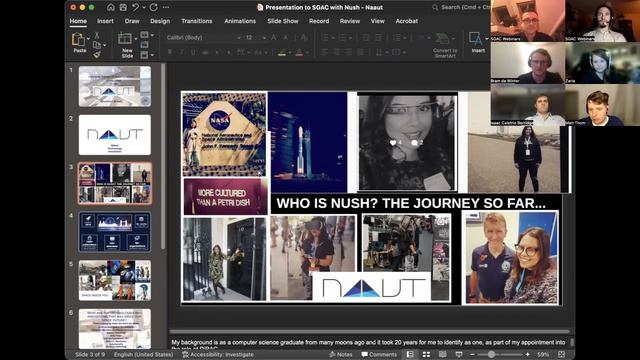The height and width of the screenshot is (360, 640).
Task: Click the Redo/repeat arrow icon
Action: coord(153,7)
